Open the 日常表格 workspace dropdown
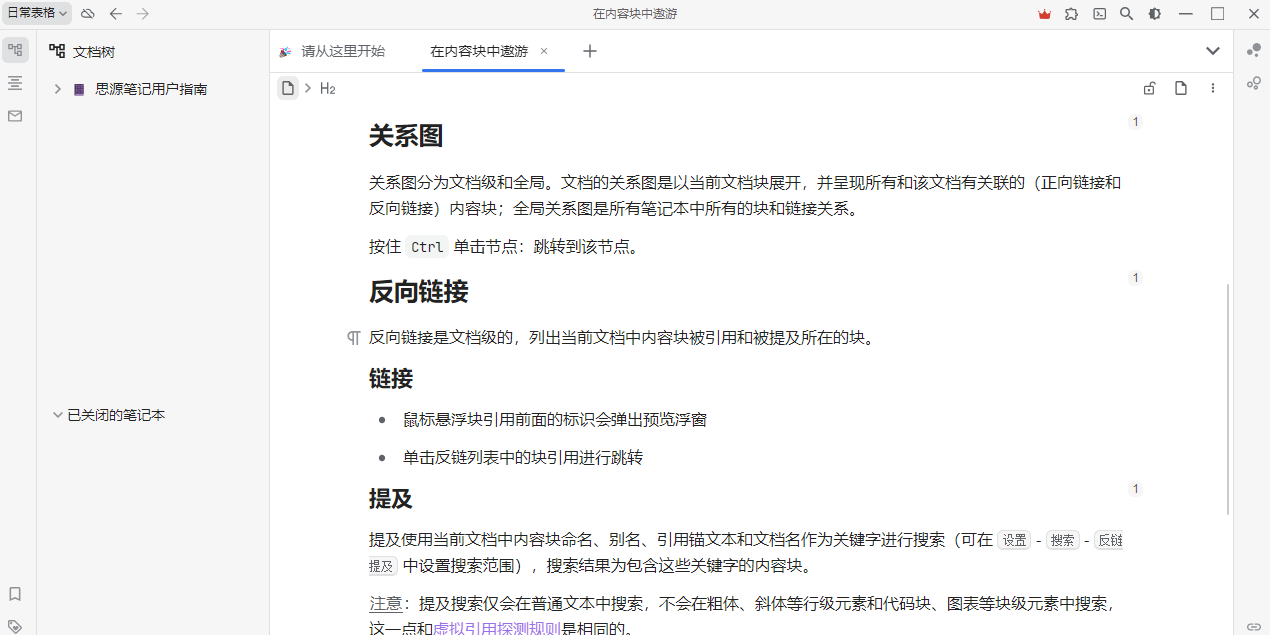This screenshot has width=1270, height=635. [37, 13]
